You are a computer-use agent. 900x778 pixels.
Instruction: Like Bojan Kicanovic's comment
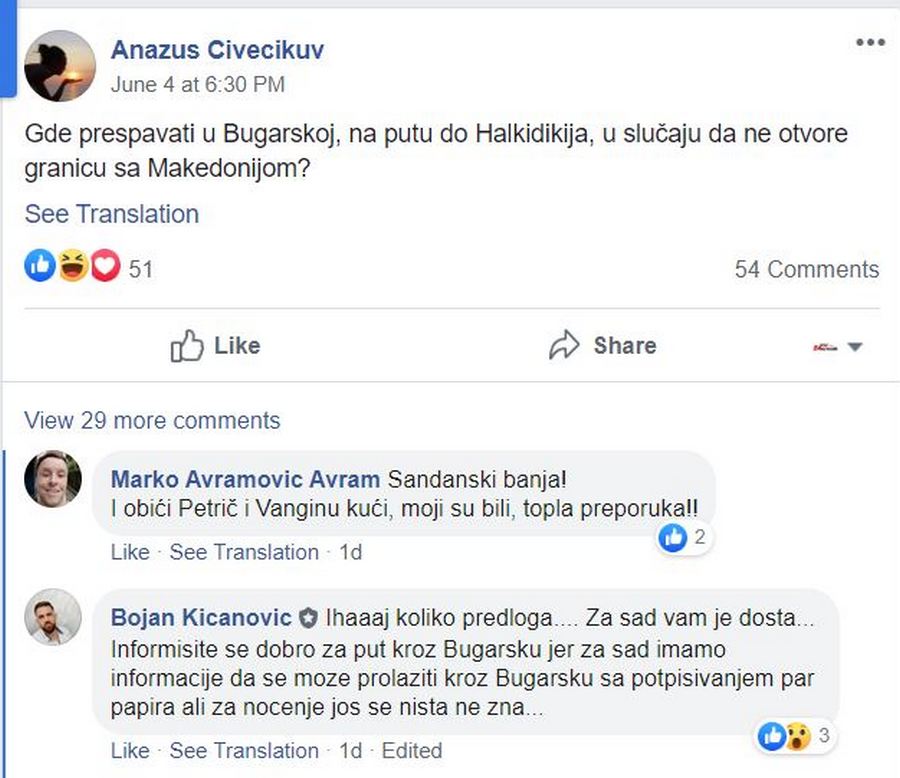pyautogui.click(x=130, y=750)
